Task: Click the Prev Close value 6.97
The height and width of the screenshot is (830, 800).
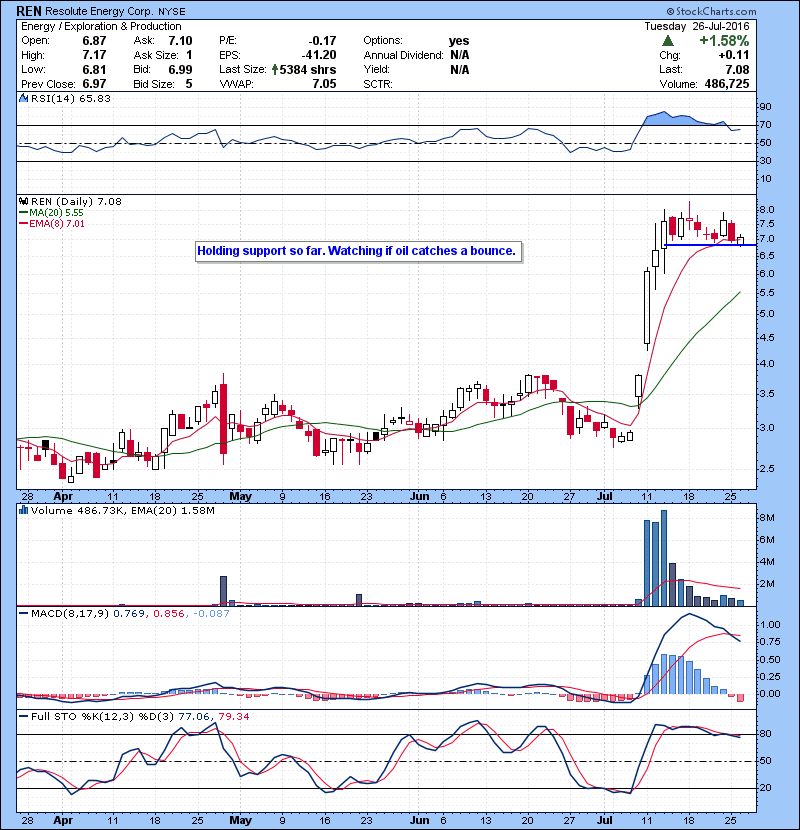Action: pyautogui.click(x=94, y=84)
